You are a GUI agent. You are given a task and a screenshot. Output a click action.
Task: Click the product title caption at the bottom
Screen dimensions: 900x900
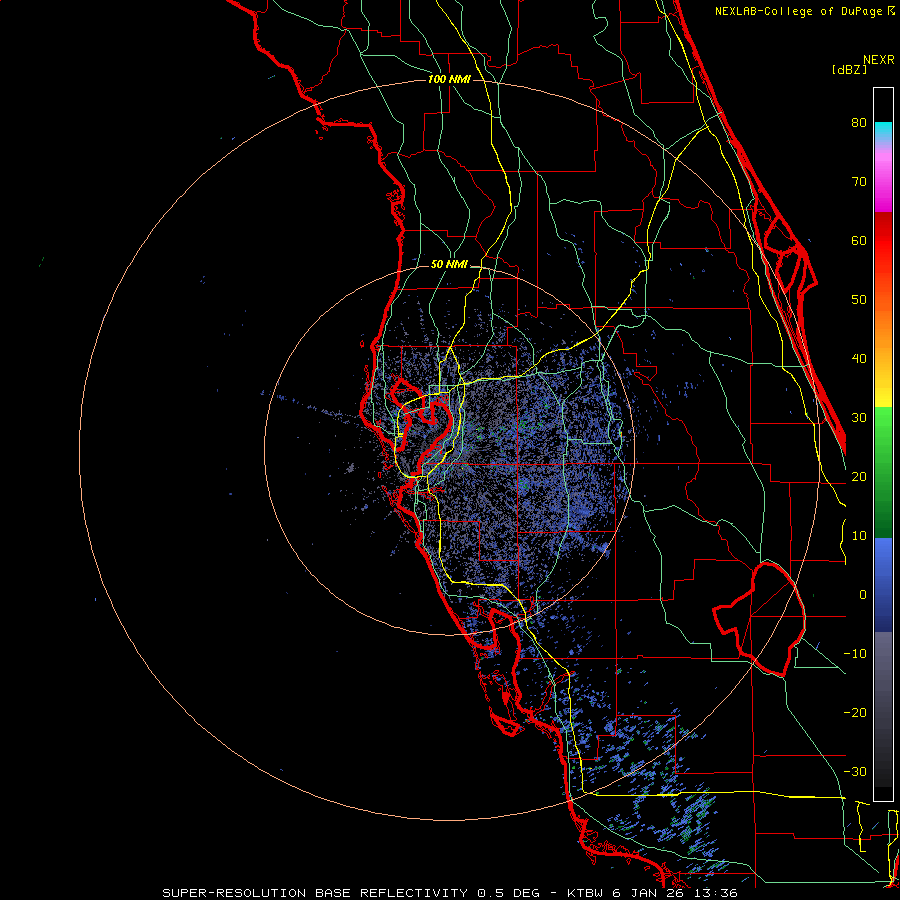point(449,893)
